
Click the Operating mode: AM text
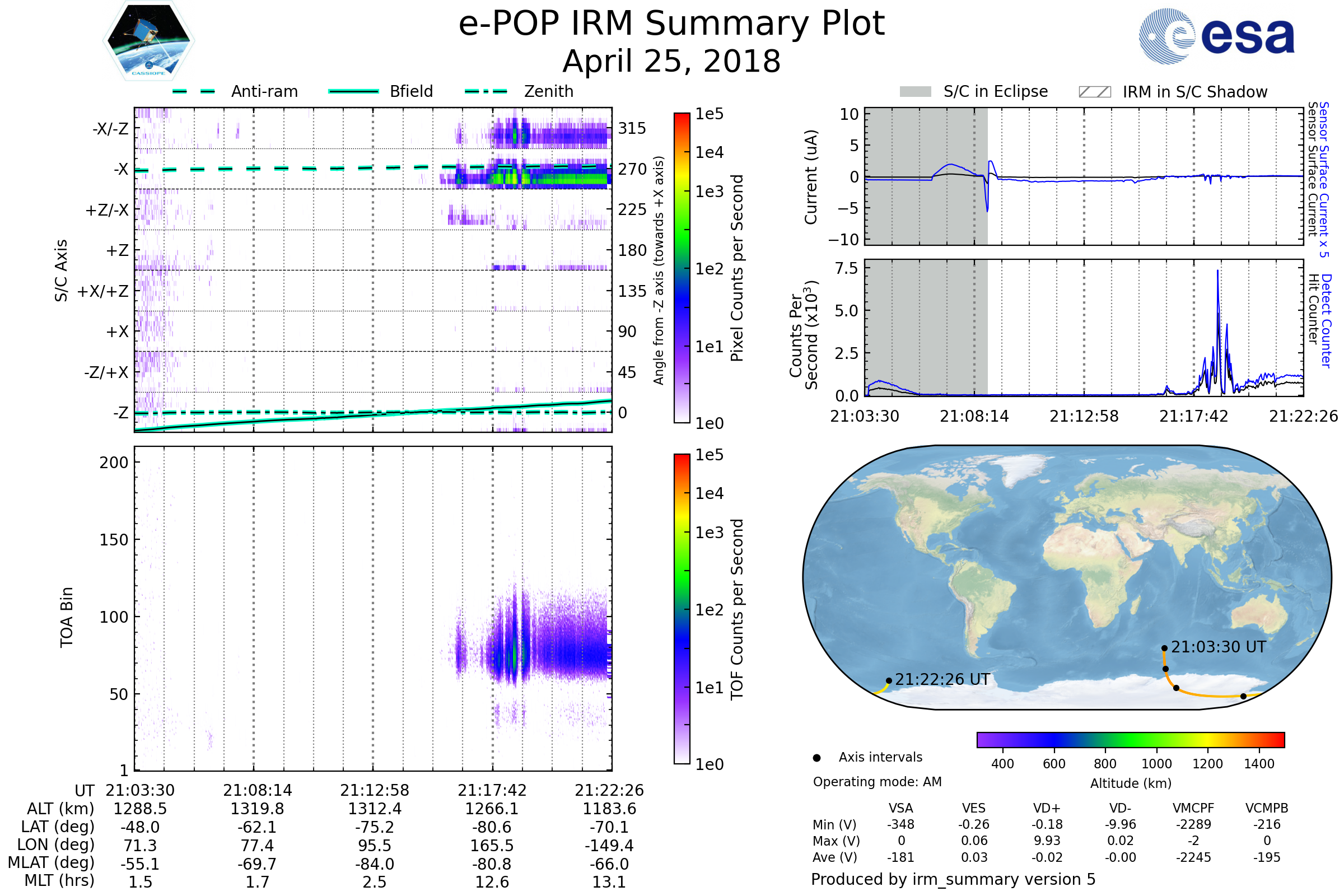click(x=877, y=782)
